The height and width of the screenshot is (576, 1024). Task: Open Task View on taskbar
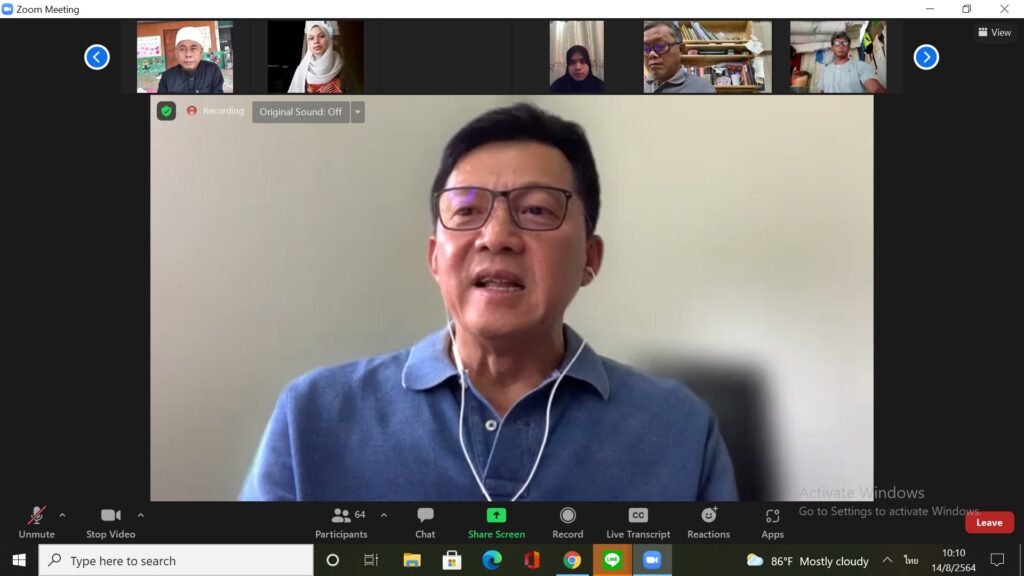(371, 560)
